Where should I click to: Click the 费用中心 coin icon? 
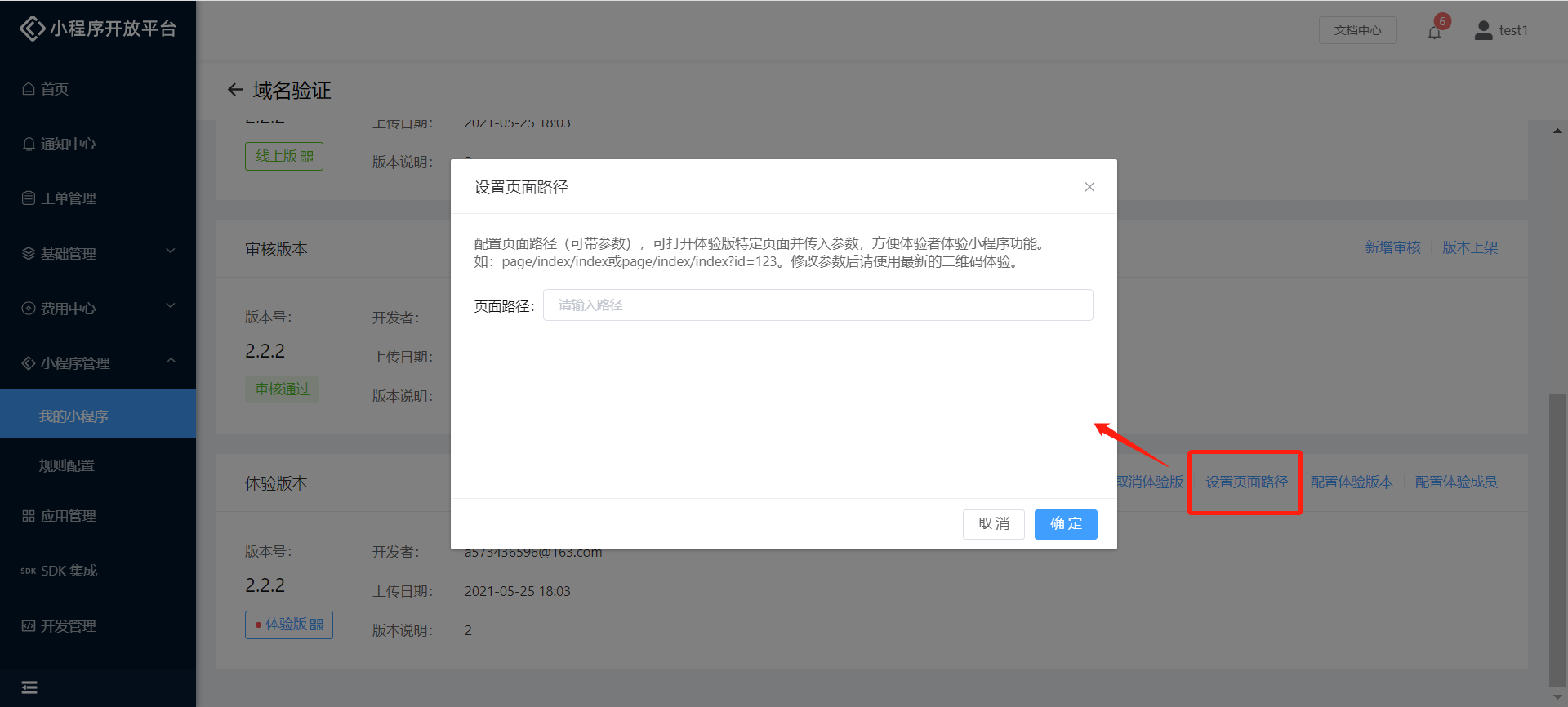(x=29, y=309)
